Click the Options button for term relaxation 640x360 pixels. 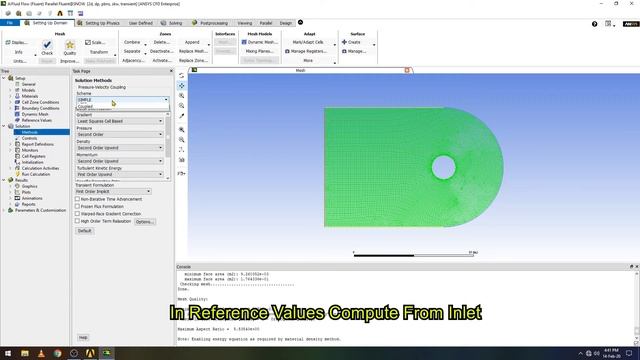click(x=145, y=222)
